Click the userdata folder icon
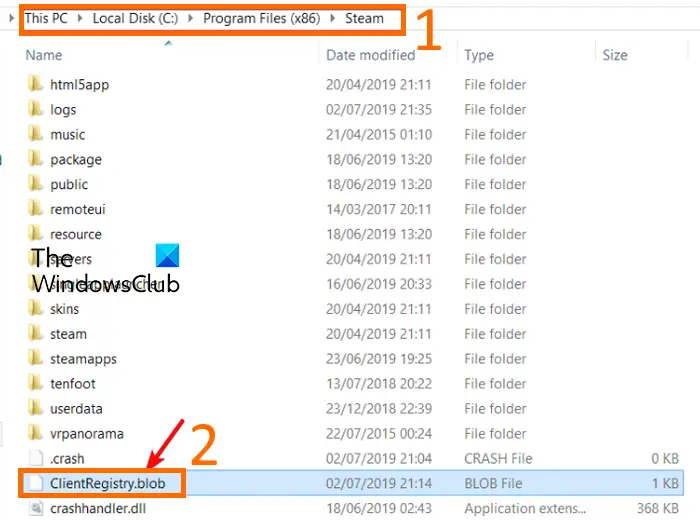 pyautogui.click(x=36, y=408)
